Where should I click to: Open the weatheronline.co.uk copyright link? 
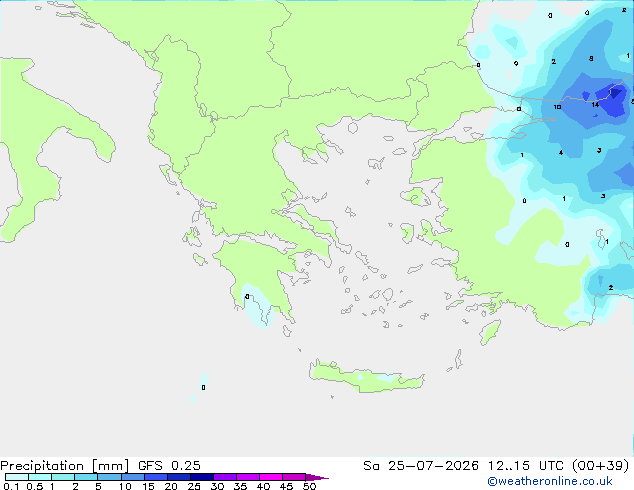click(549, 481)
